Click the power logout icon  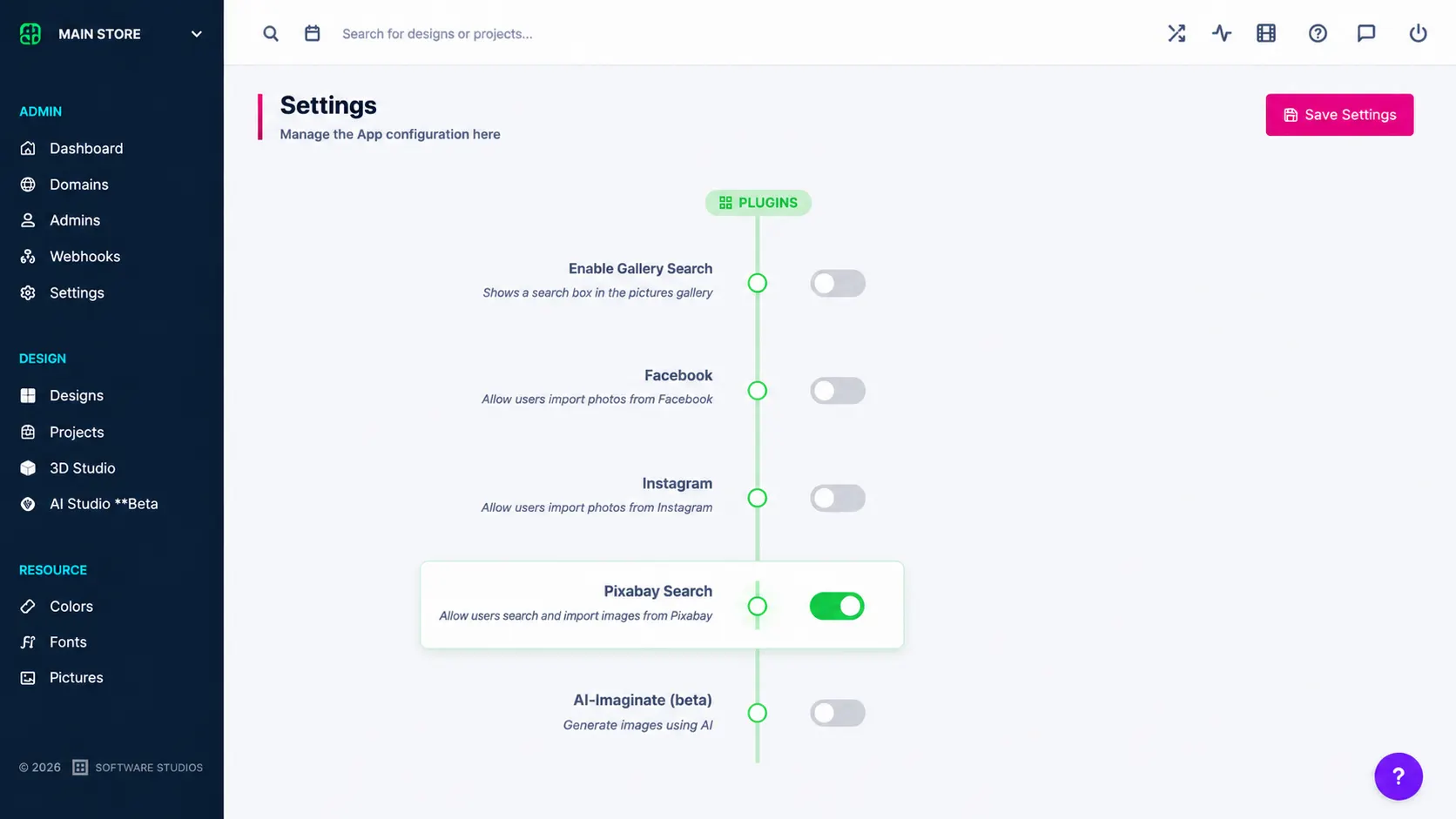coord(1418,33)
